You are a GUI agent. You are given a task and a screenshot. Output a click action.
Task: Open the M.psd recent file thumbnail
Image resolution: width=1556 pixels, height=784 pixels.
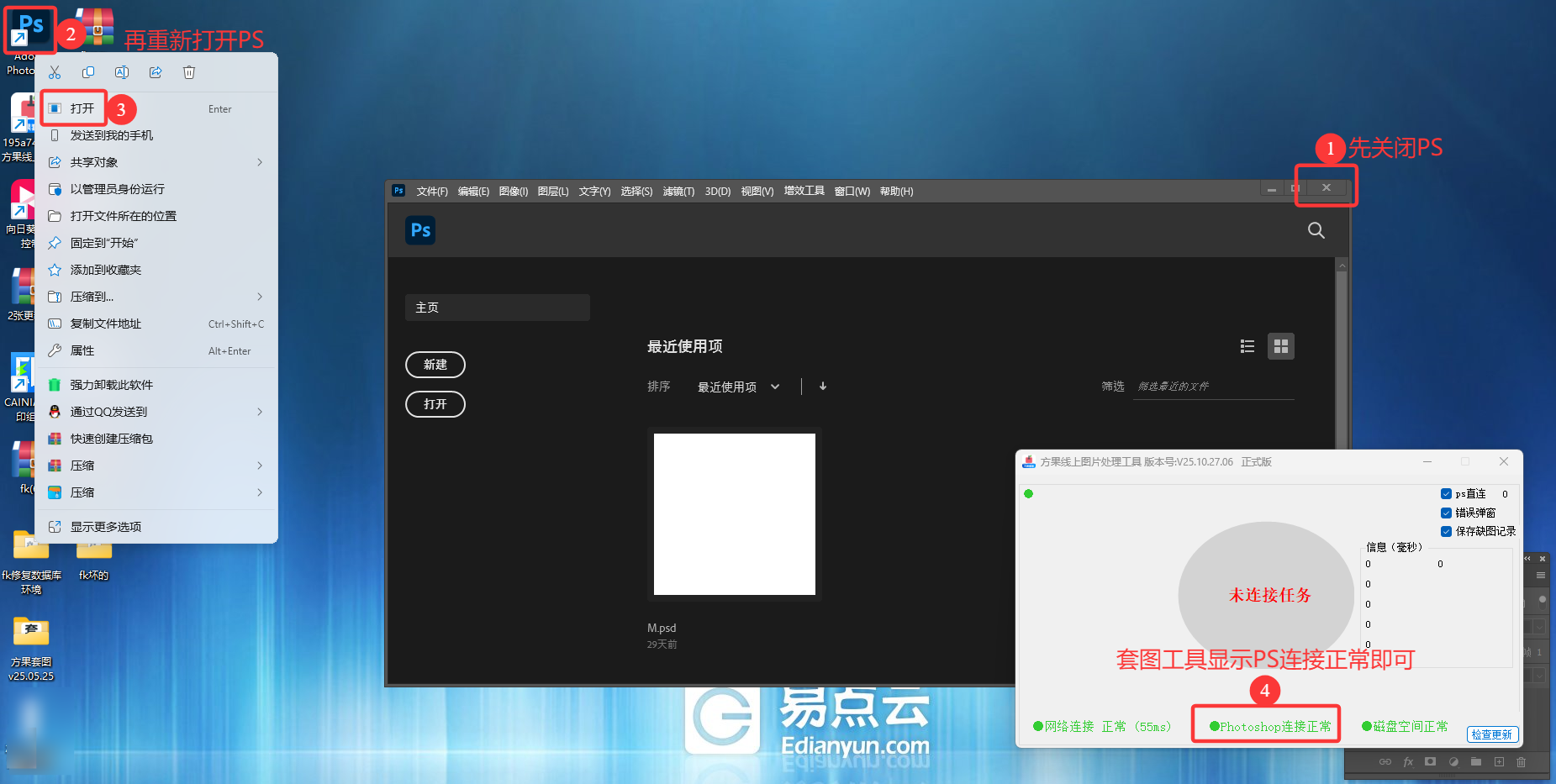pyautogui.click(x=734, y=514)
